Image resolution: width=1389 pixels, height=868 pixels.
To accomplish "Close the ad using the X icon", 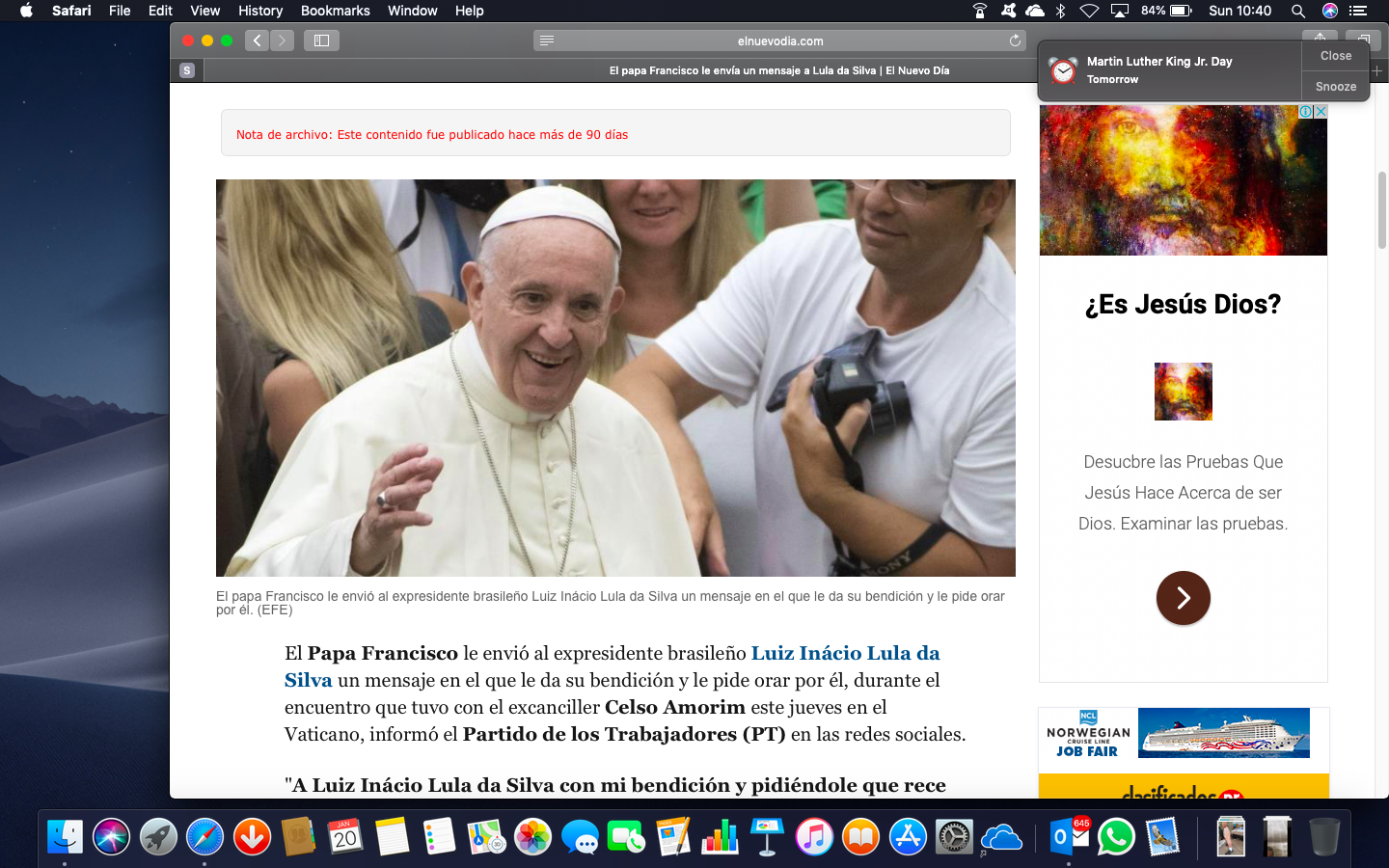I will 1321,112.
